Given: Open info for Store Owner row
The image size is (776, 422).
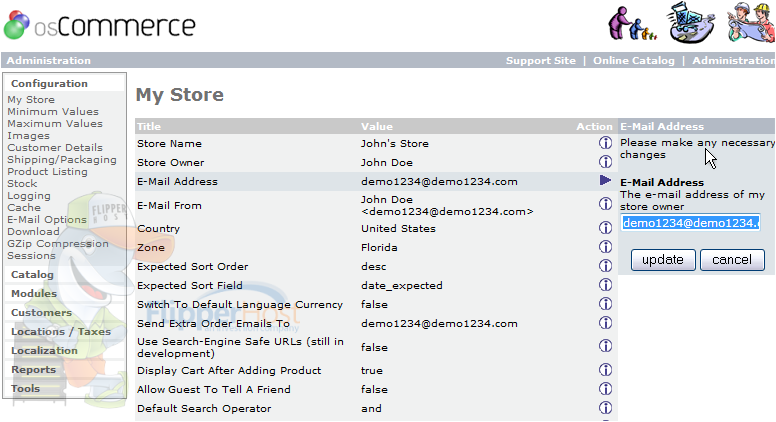Looking at the screenshot, I should (x=605, y=162).
